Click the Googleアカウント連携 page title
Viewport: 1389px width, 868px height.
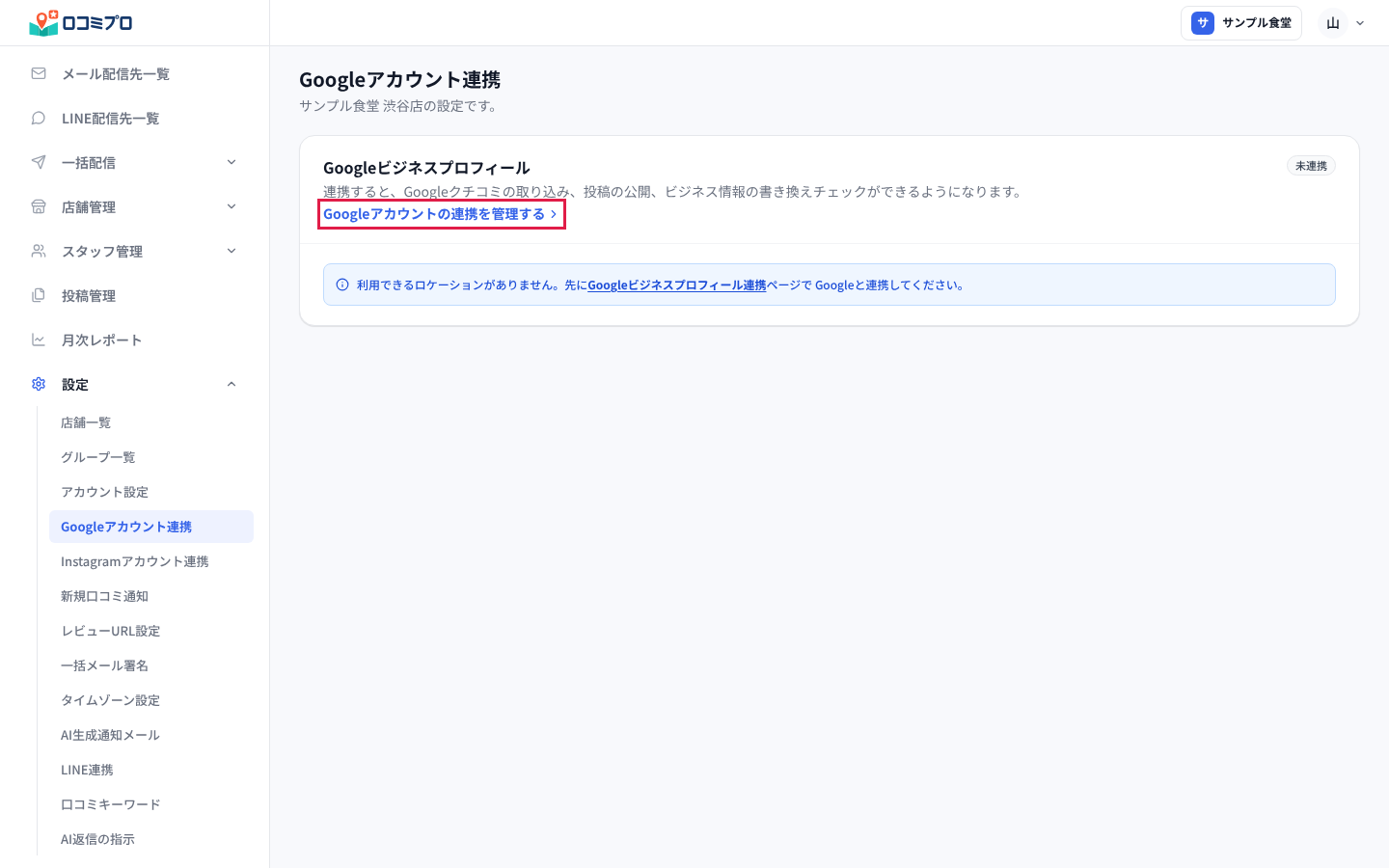coord(399,80)
